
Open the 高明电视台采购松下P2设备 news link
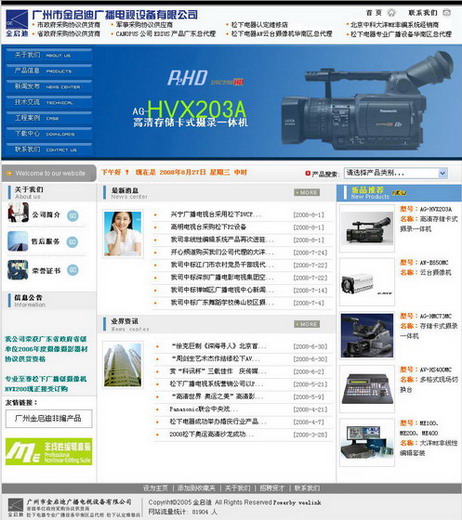pyautogui.click(x=209, y=227)
